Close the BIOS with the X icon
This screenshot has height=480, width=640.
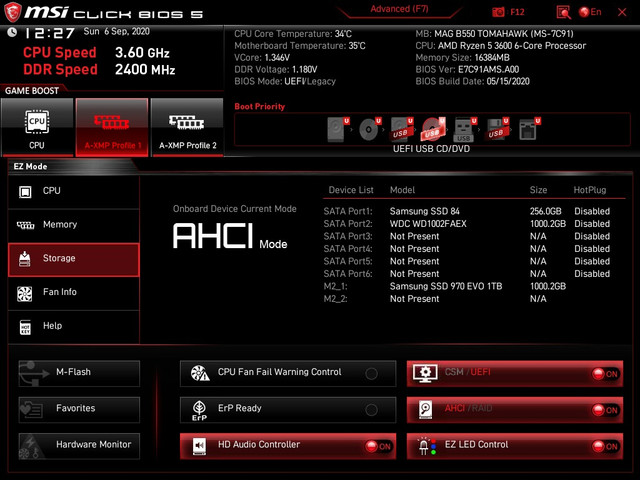pyautogui.click(x=622, y=12)
